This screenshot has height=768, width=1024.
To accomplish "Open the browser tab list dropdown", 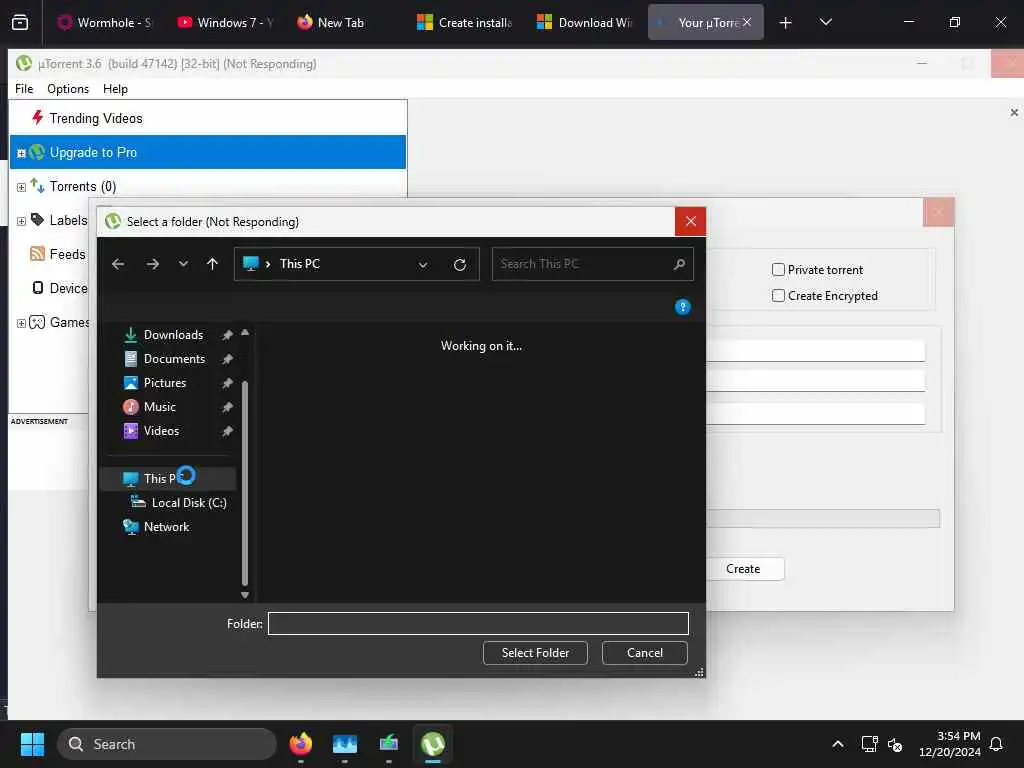I will 825,22.
